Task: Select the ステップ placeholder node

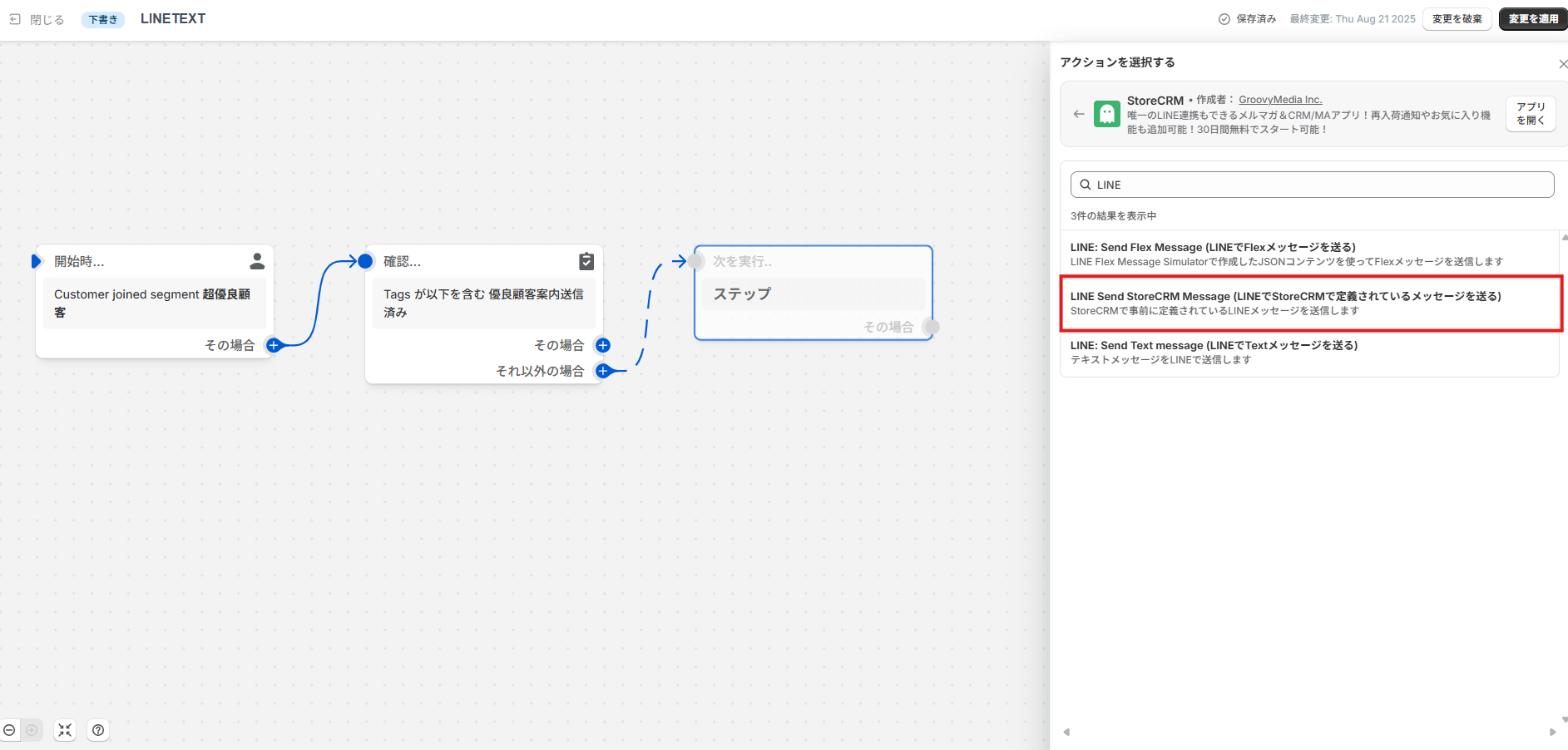Action: tap(814, 294)
